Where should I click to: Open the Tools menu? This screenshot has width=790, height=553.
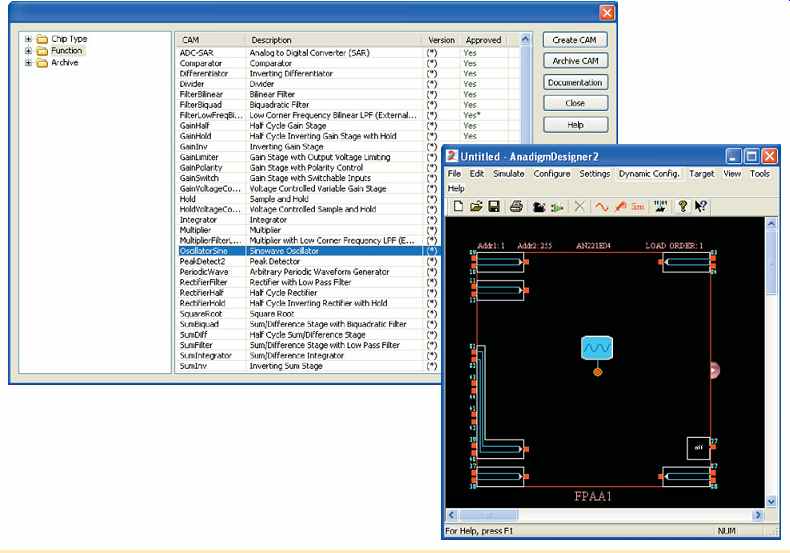(x=760, y=173)
